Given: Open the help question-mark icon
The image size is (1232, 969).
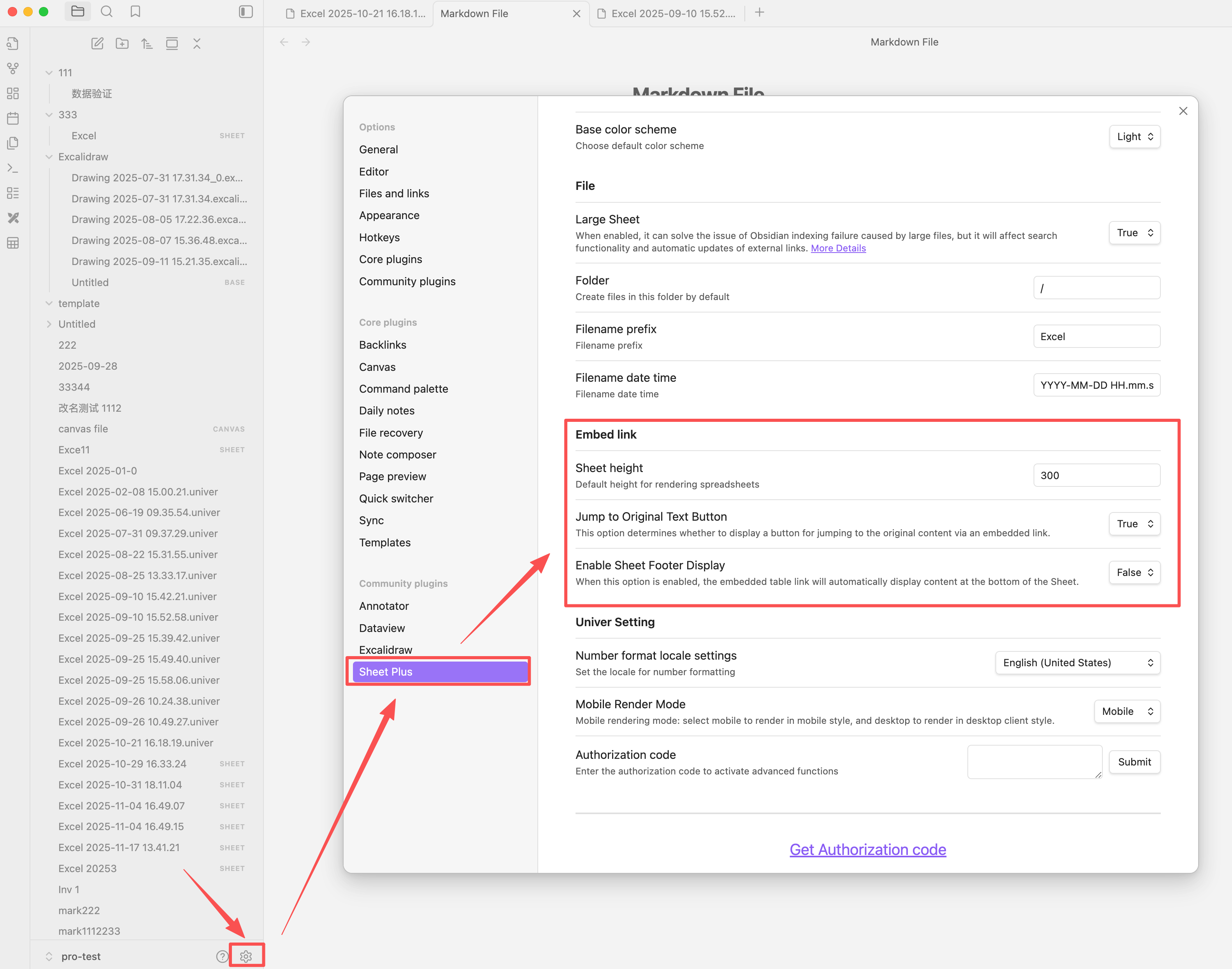Looking at the screenshot, I should (222, 956).
